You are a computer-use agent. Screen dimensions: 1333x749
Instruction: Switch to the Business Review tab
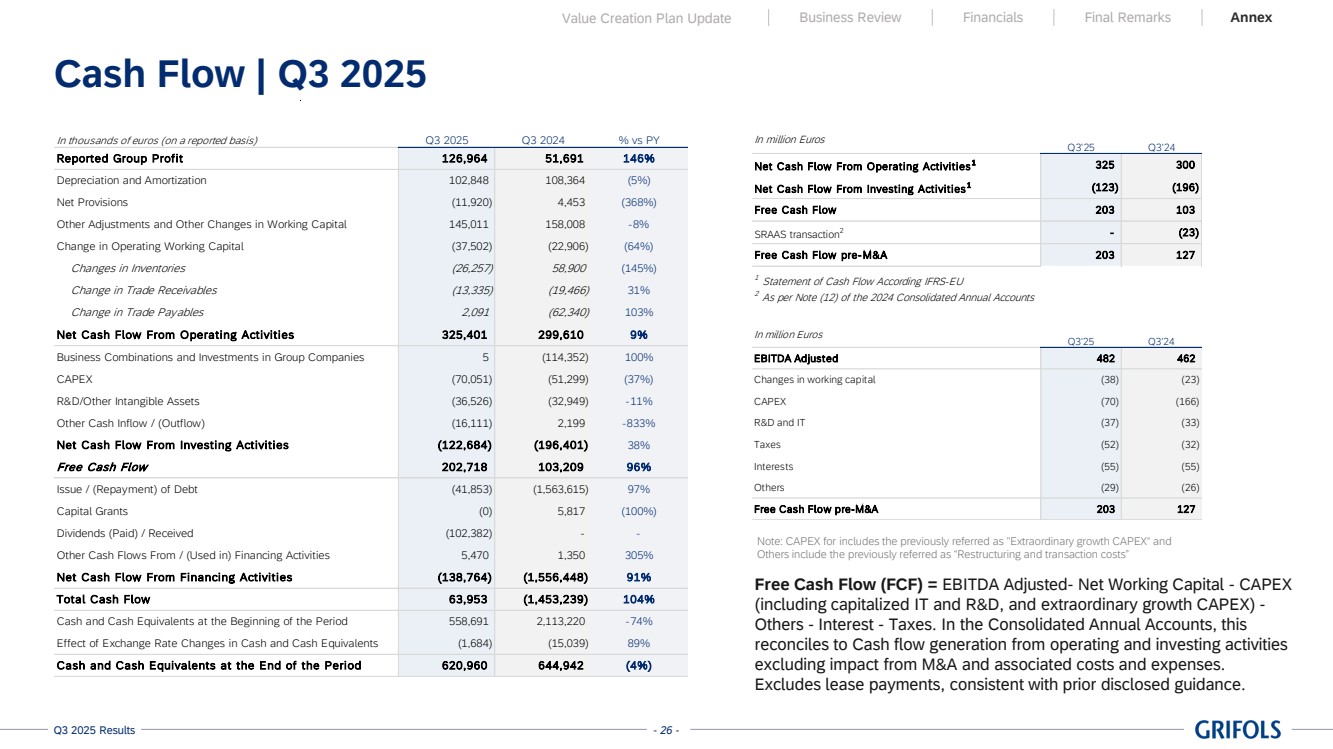click(850, 17)
